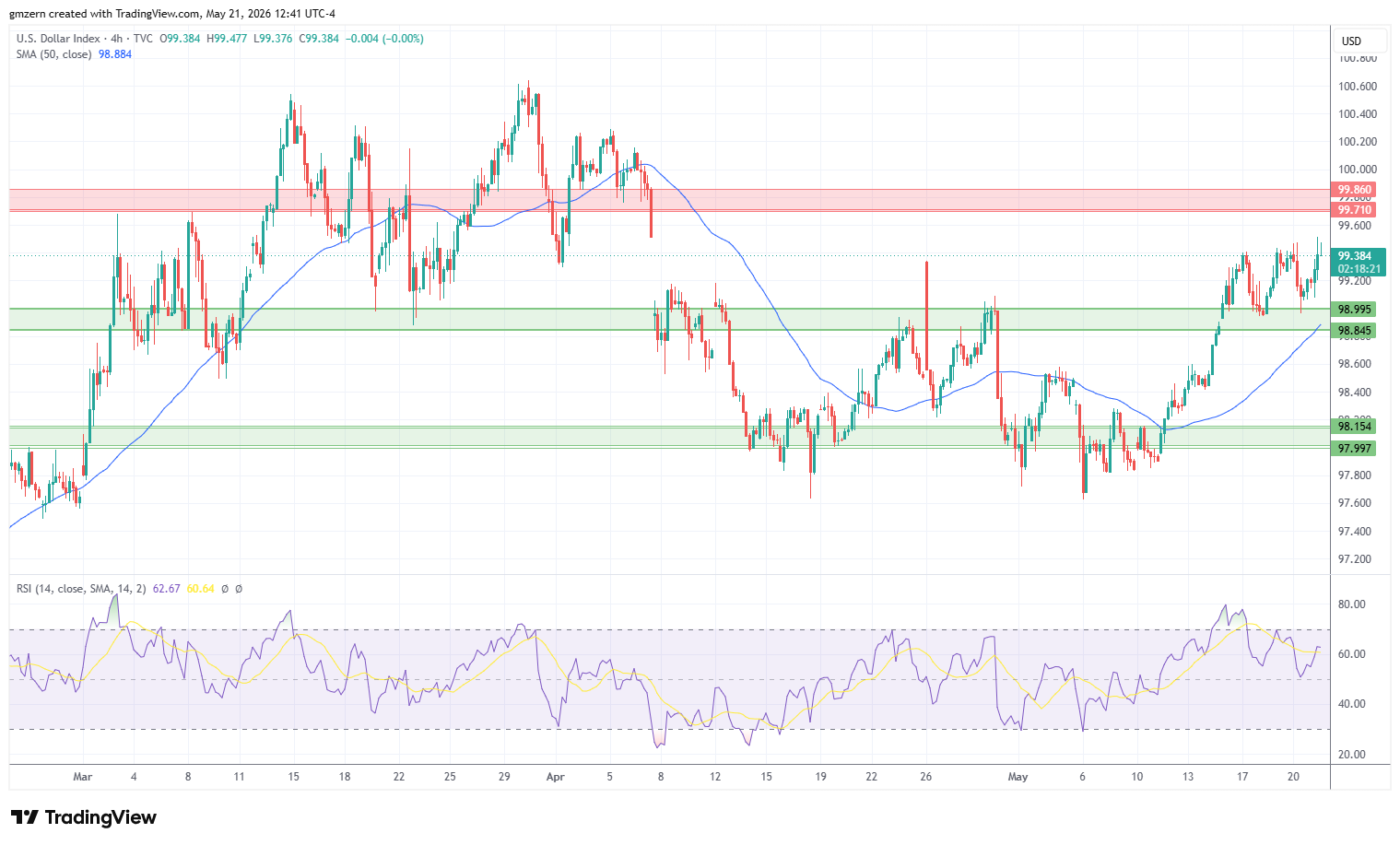Click the RSI axis label 60.00
1400x845 pixels.
pos(1352,654)
